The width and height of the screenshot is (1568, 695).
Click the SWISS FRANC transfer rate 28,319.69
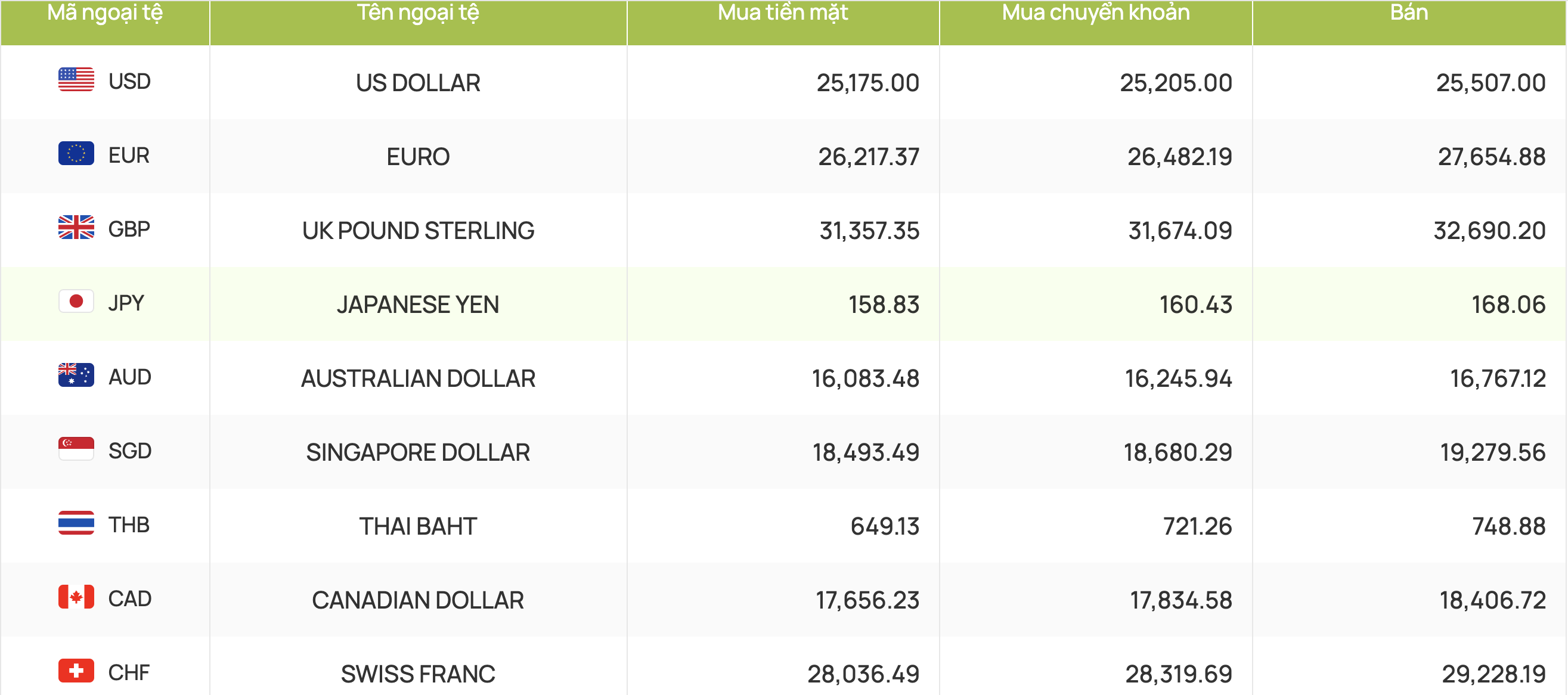pyautogui.click(x=1179, y=674)
